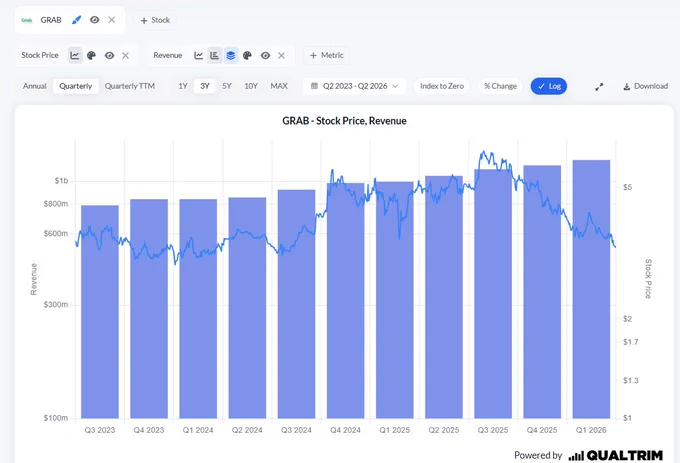This screenshot has width=680, height=463.
Task: Select bar chart type for Revenue
Action: pos(215,55)
